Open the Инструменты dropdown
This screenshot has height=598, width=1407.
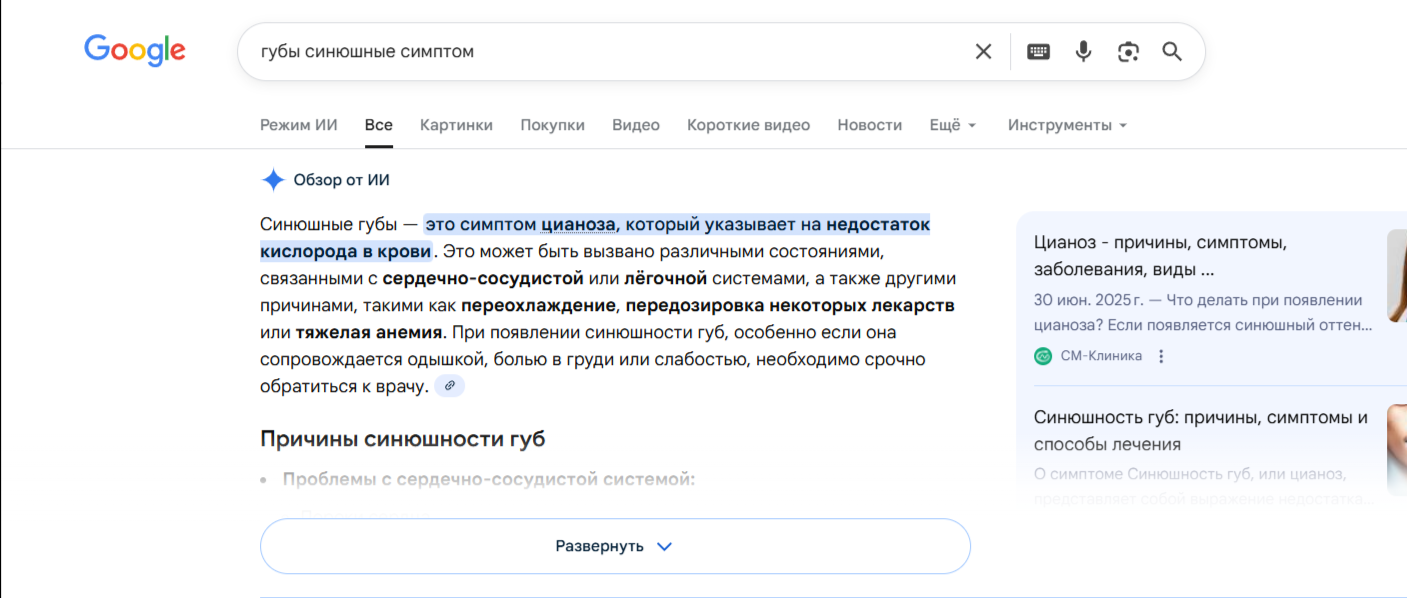point(1067,125)
